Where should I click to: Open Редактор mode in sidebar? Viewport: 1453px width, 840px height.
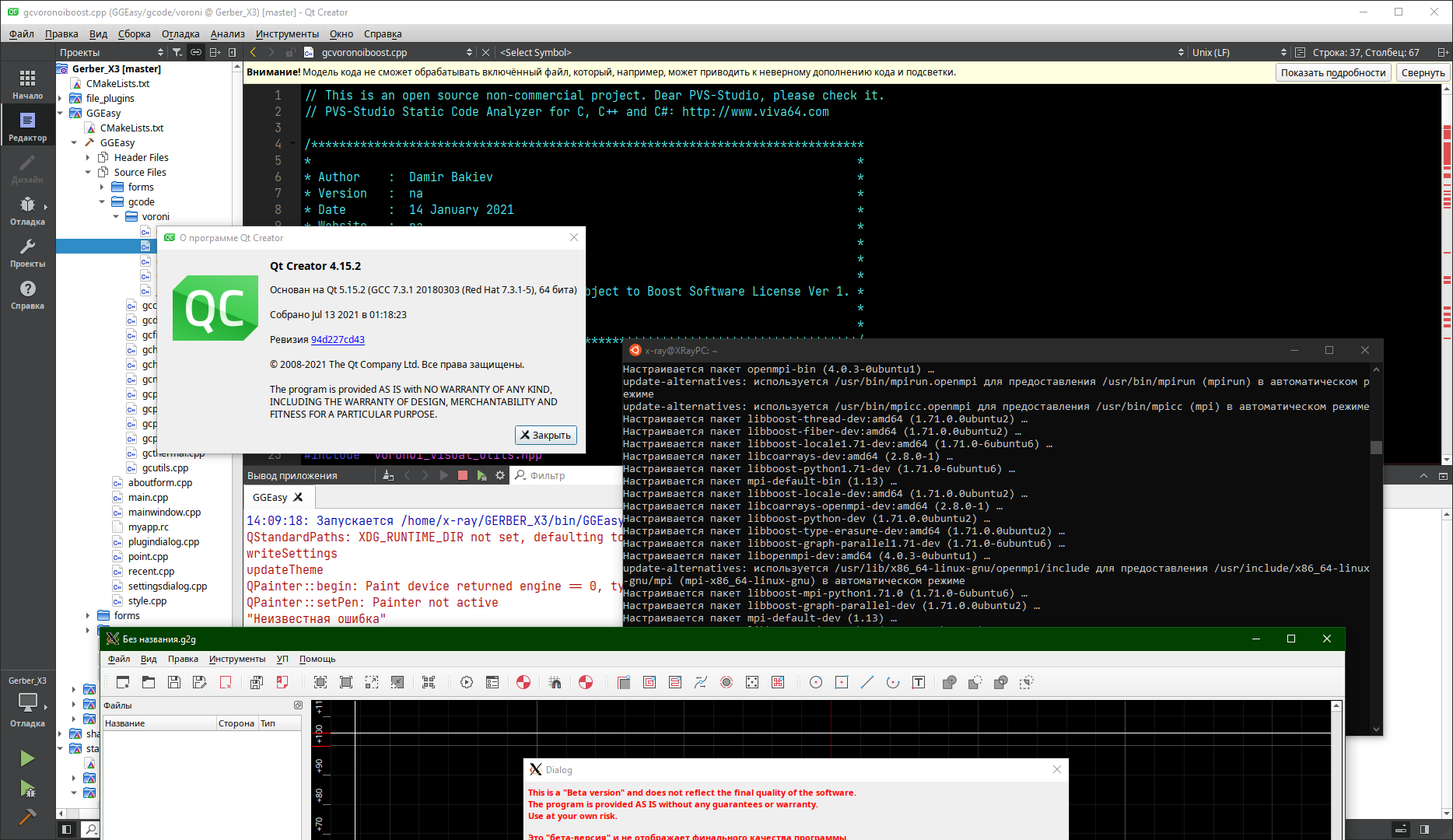tap(27, 126)
